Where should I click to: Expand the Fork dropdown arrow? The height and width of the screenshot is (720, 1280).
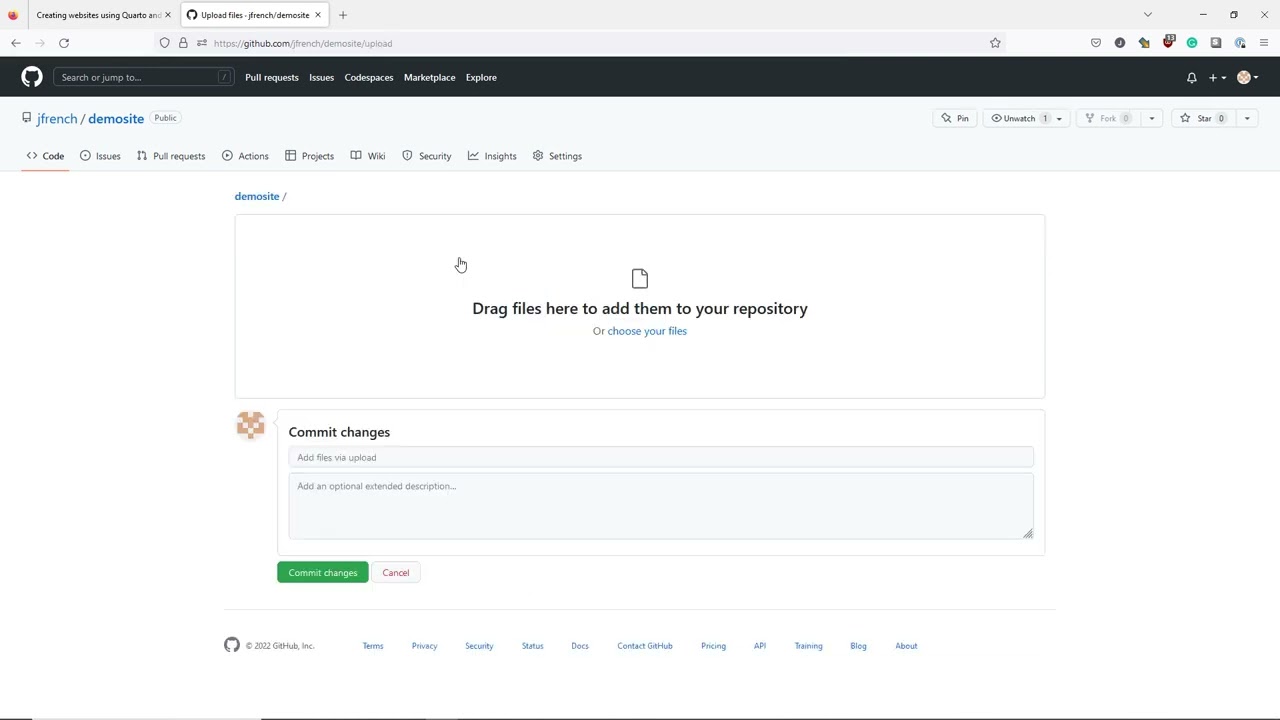(x=1151, y=118)
